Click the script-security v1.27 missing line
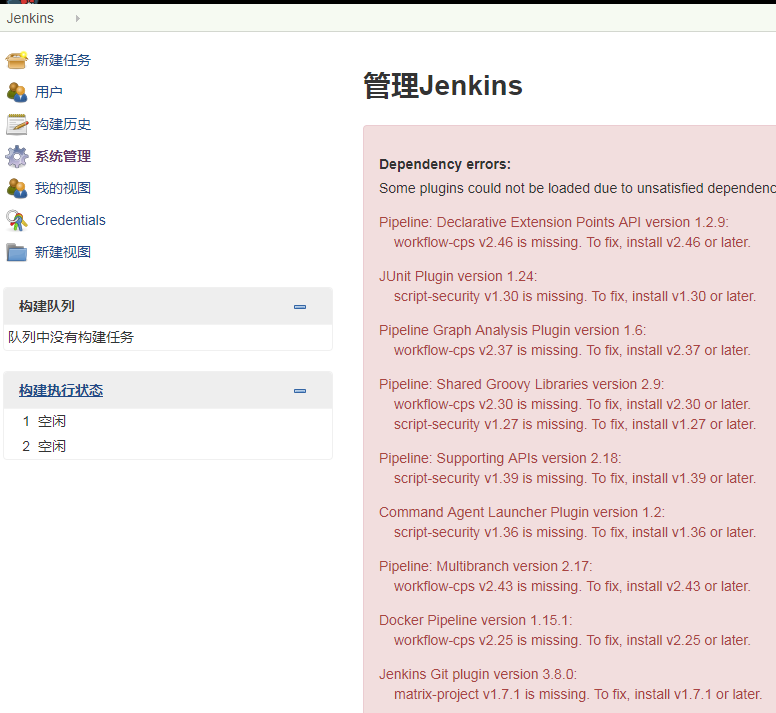Image resolution: width=776 pixels, height=713 pixels. point(575,425)
